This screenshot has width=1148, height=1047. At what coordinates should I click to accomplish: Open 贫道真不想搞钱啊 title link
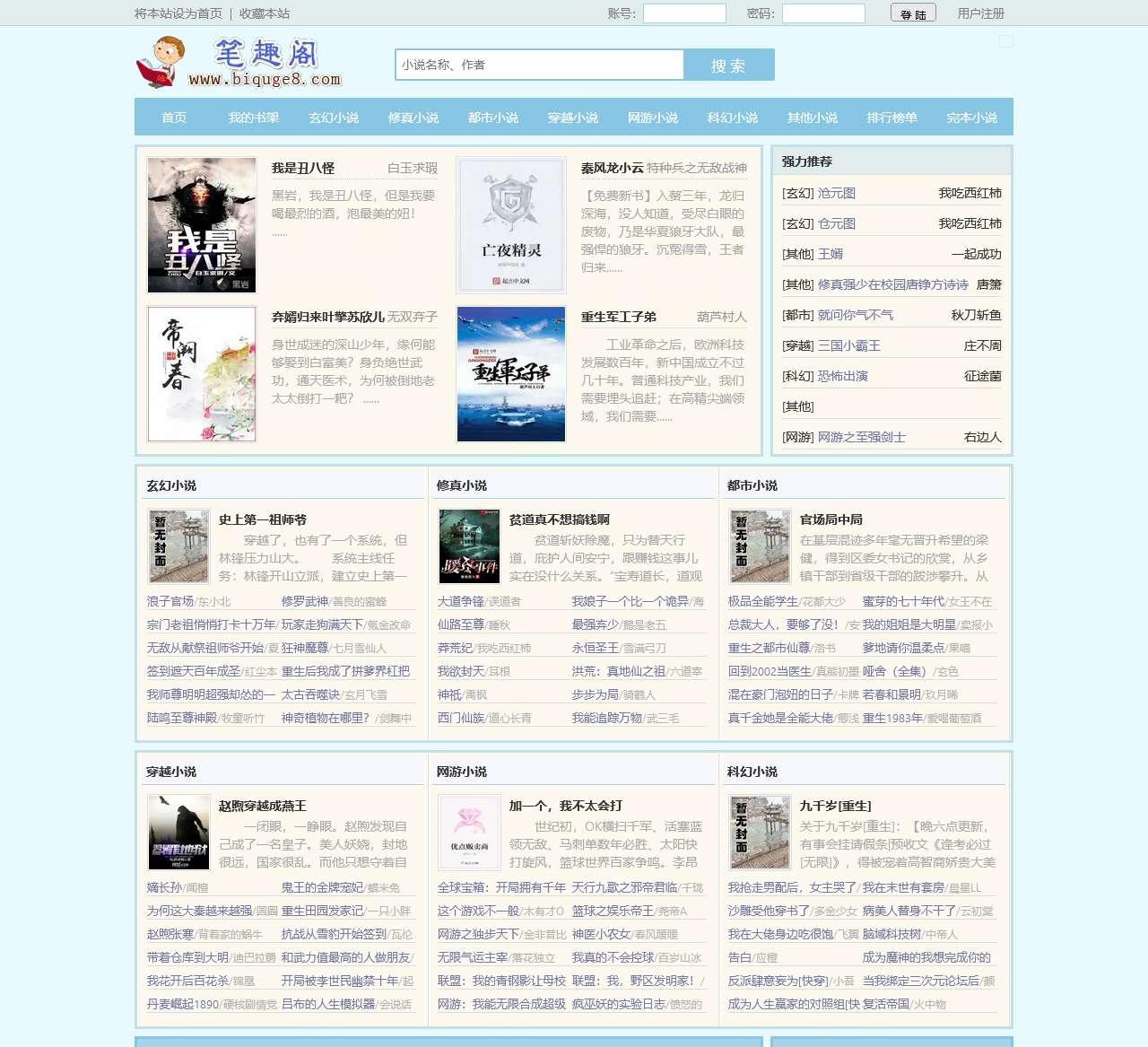[x=560, y=519]
